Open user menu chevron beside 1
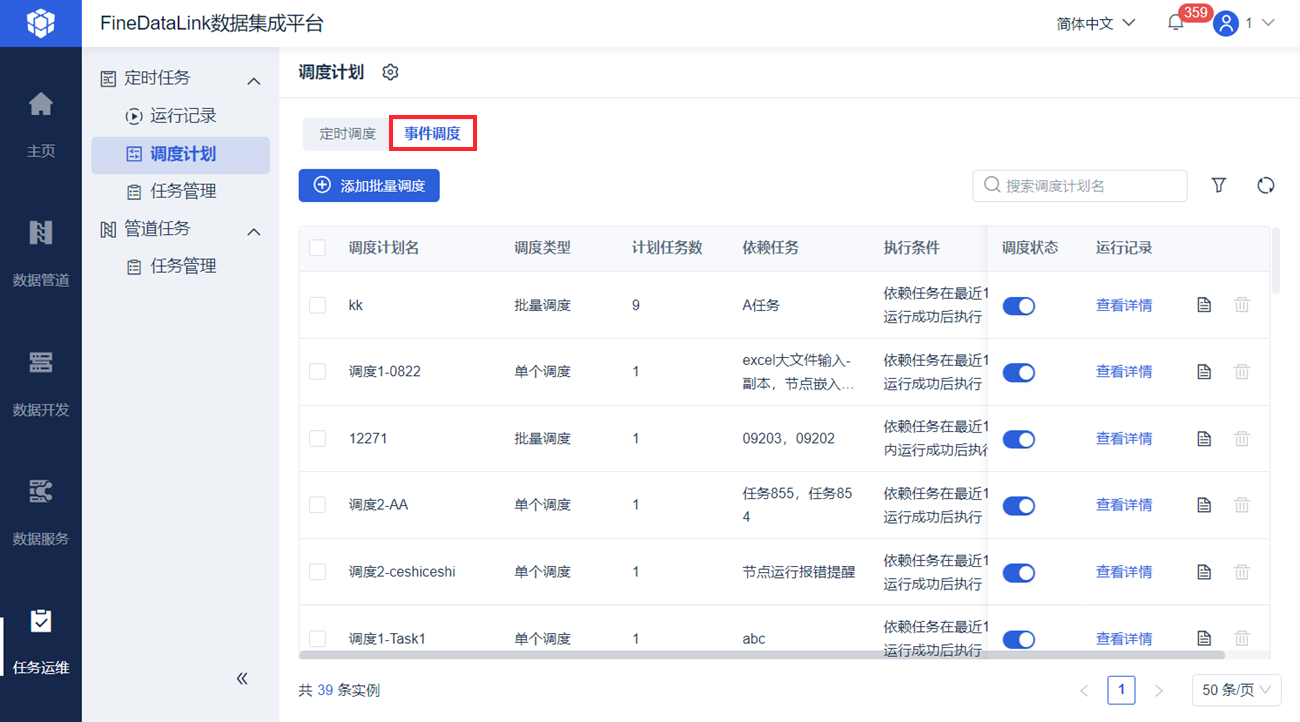Image resolution: width=1300 pixels, height=722 pixels. pos(1268,23)
